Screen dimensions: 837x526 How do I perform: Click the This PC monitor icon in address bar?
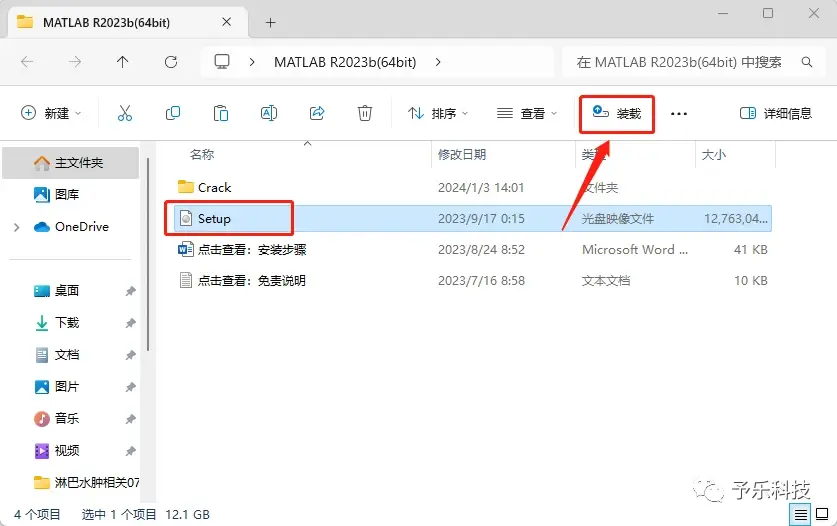click(222, 62)
